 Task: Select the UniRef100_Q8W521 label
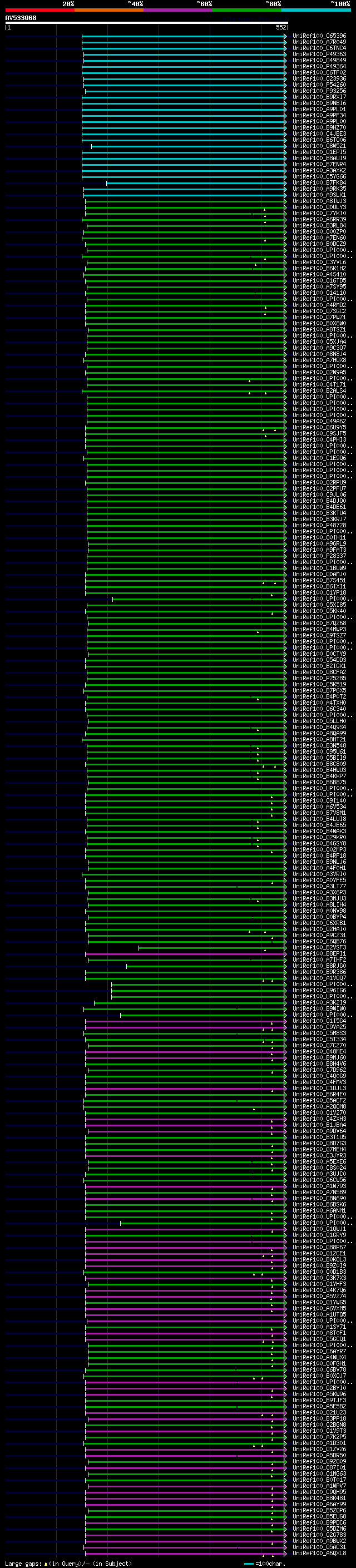[x=319, y=146]
